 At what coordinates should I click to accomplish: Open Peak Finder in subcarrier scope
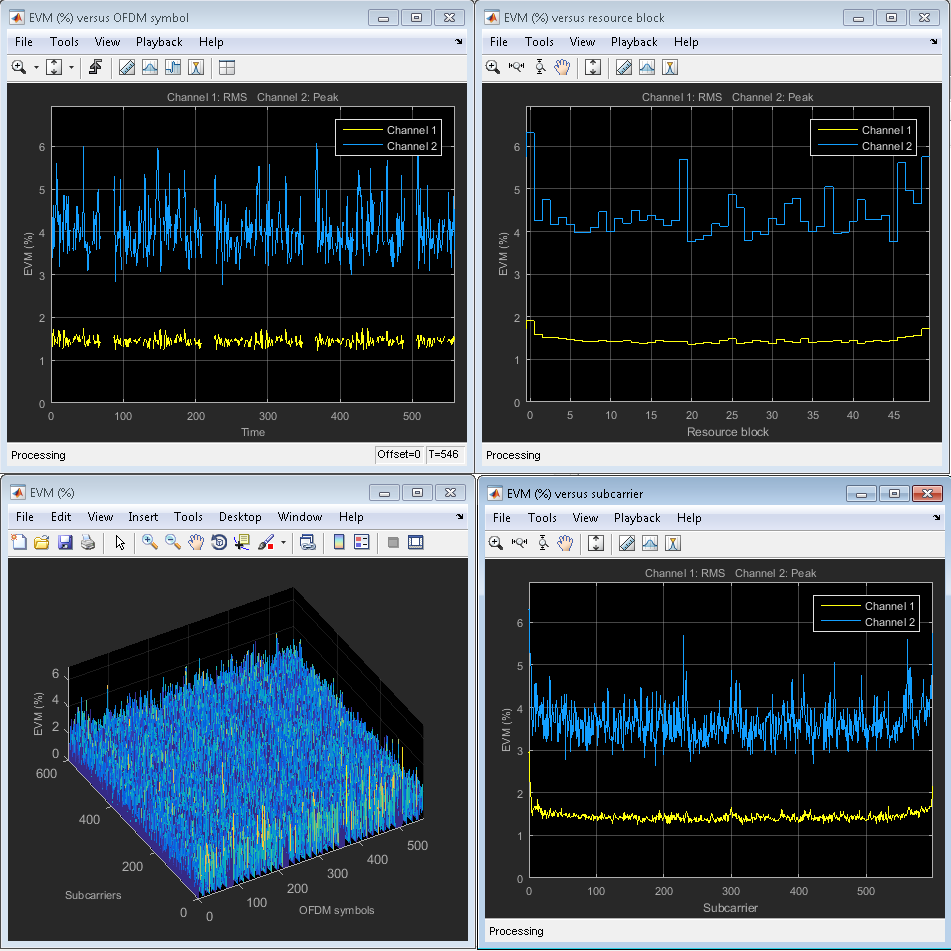(x=673, y=543)
